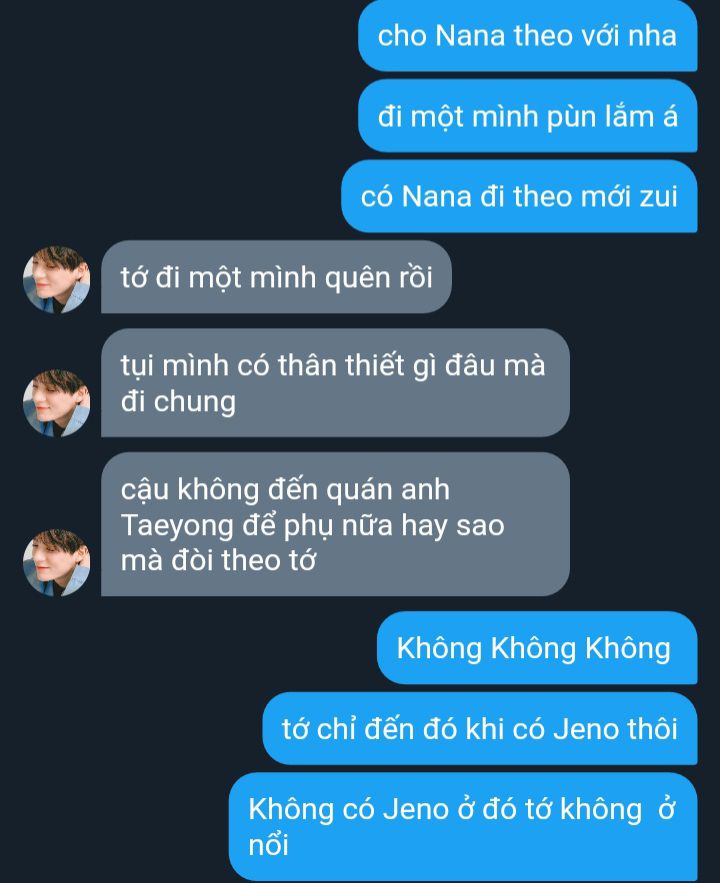Viewport: 720px width, 883px height.
Task: Select the "có Nana đi theo mới zui" message
Action: 519,197
